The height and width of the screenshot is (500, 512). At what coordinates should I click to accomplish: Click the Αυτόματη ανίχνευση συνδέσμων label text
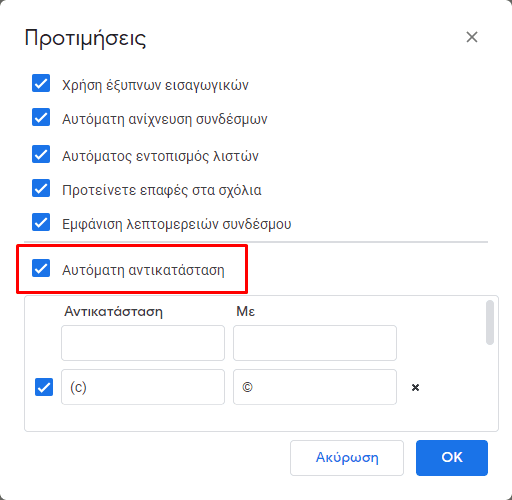[165, 119]
